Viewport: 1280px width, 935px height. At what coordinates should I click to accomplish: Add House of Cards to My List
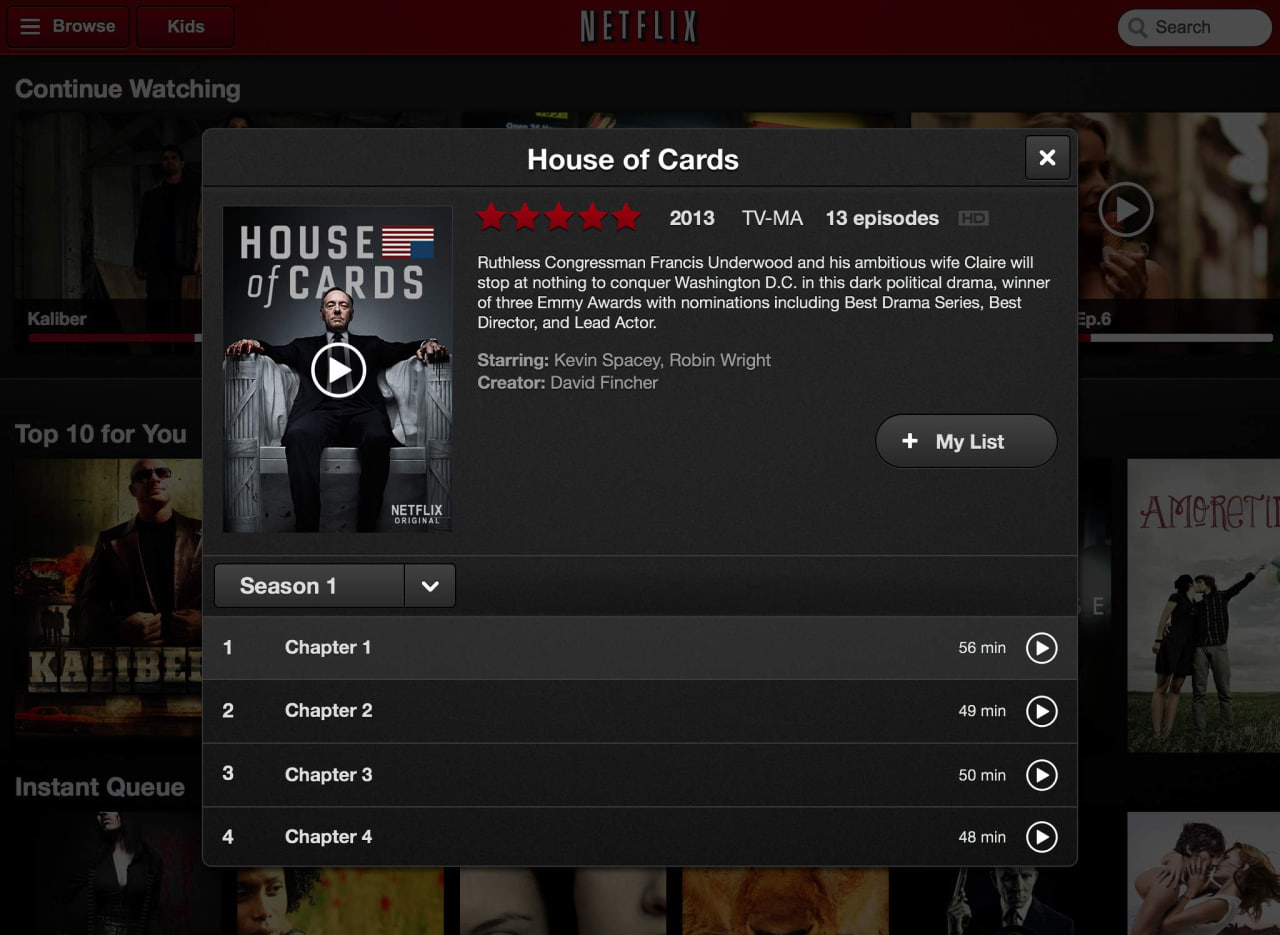[x=966, y=441]
